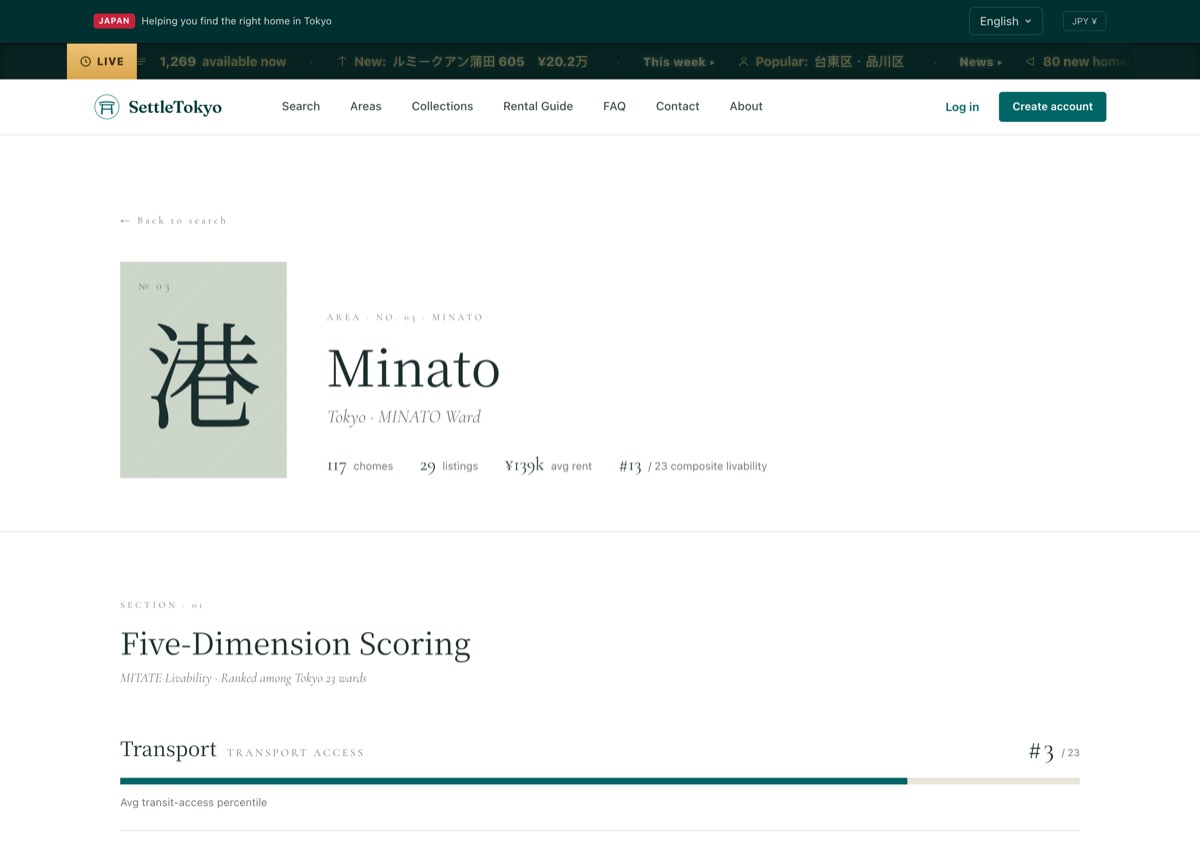Screen dimensions: 1200x853
Task: Click the Minato kanji tile thumbnail
Action: (203, 370)
